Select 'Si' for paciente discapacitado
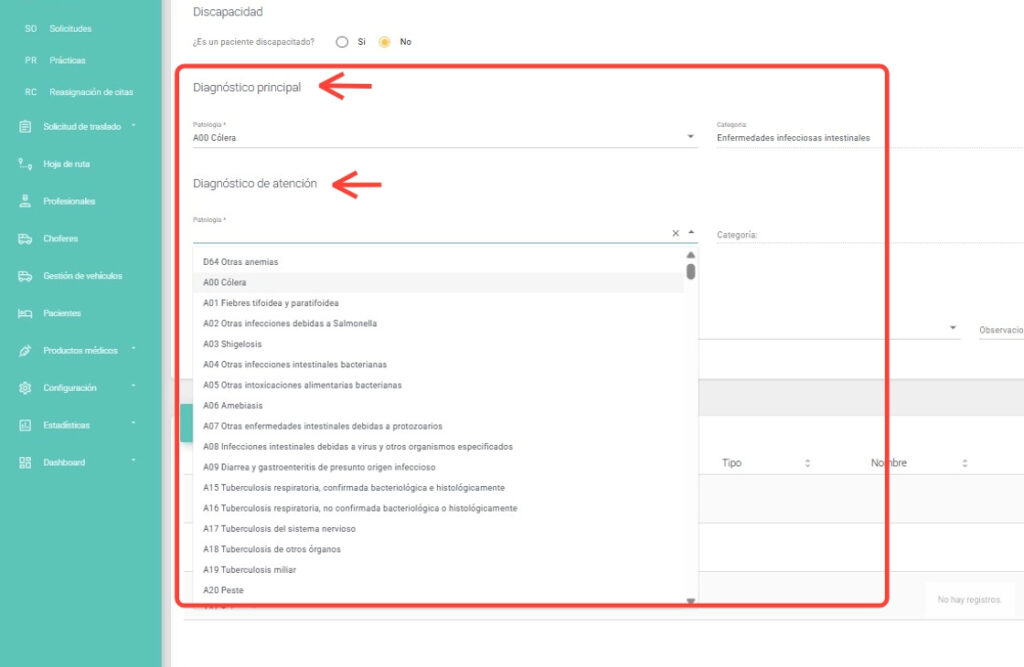 coord(342,42)
